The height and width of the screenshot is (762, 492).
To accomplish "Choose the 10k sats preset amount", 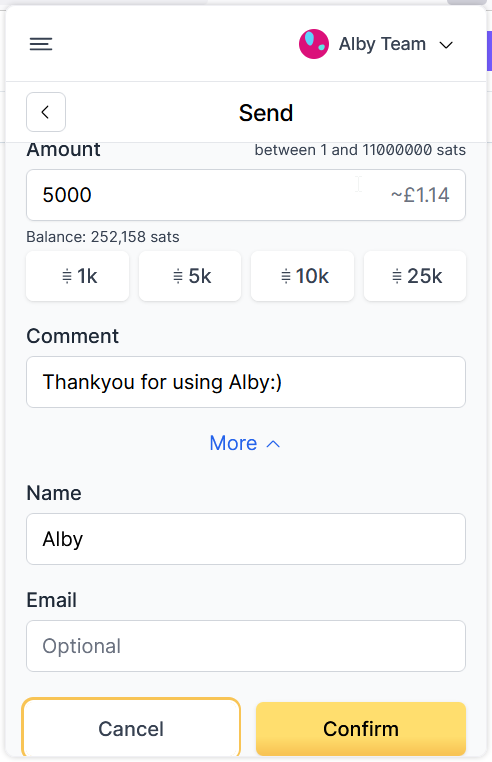I will 302,276.
